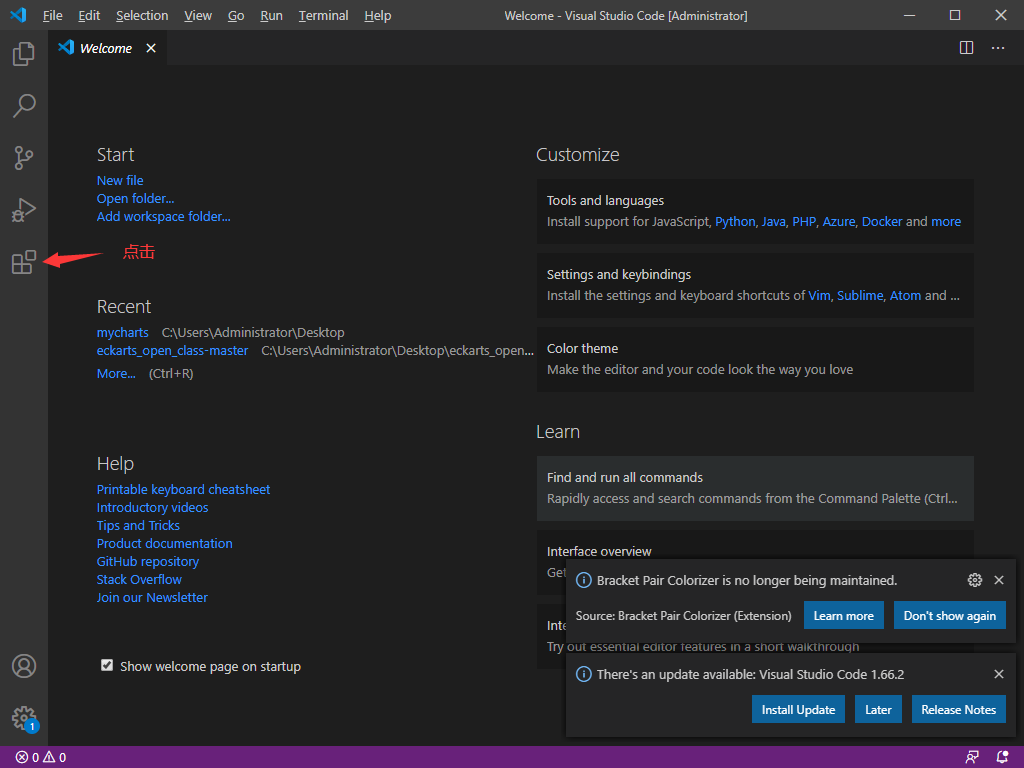
Task: Open the Manage gear icon with badge
Action: (x=24, y=718)
